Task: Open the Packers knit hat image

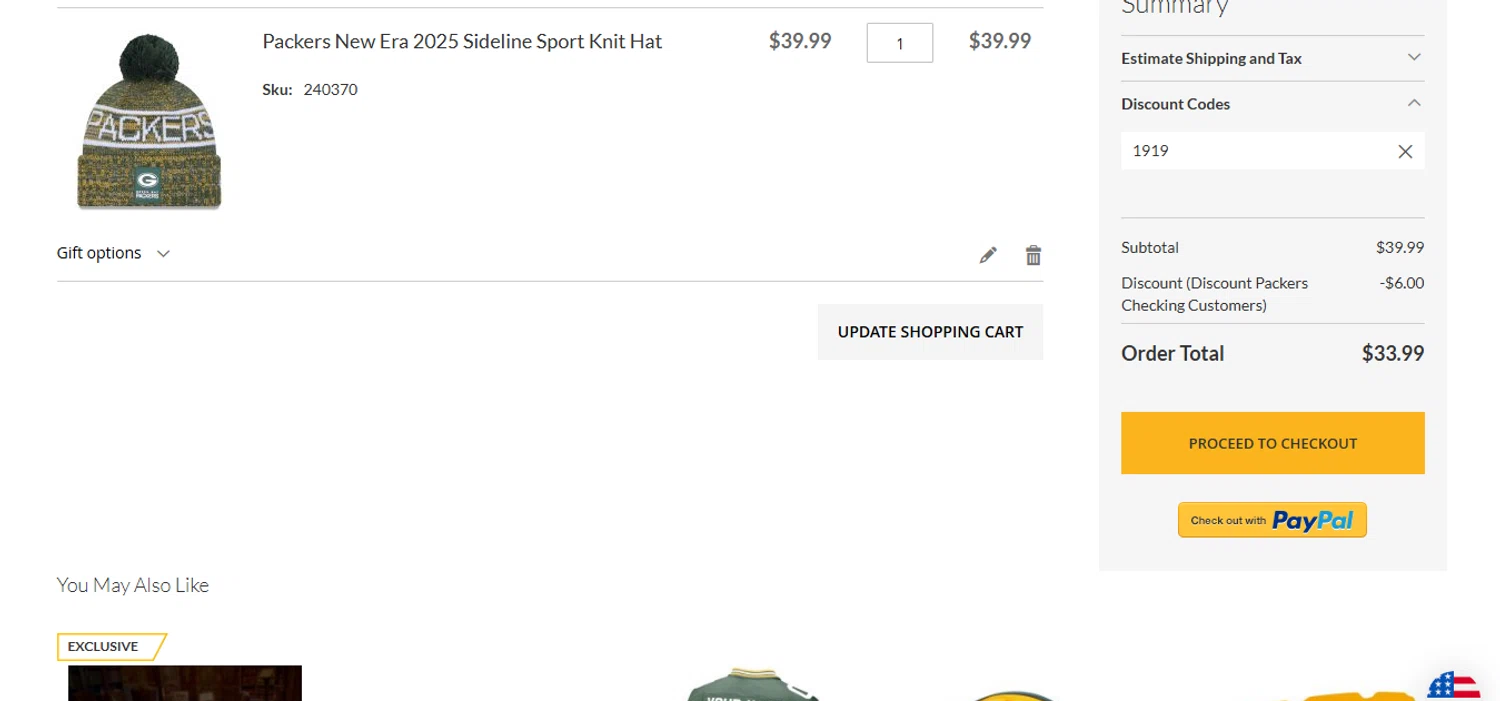Action: 149,122
